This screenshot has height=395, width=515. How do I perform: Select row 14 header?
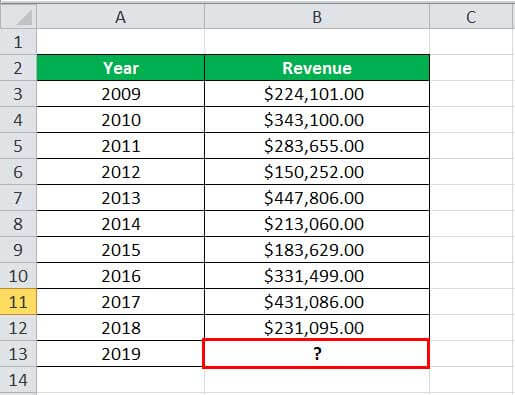(x=18, y=380)
